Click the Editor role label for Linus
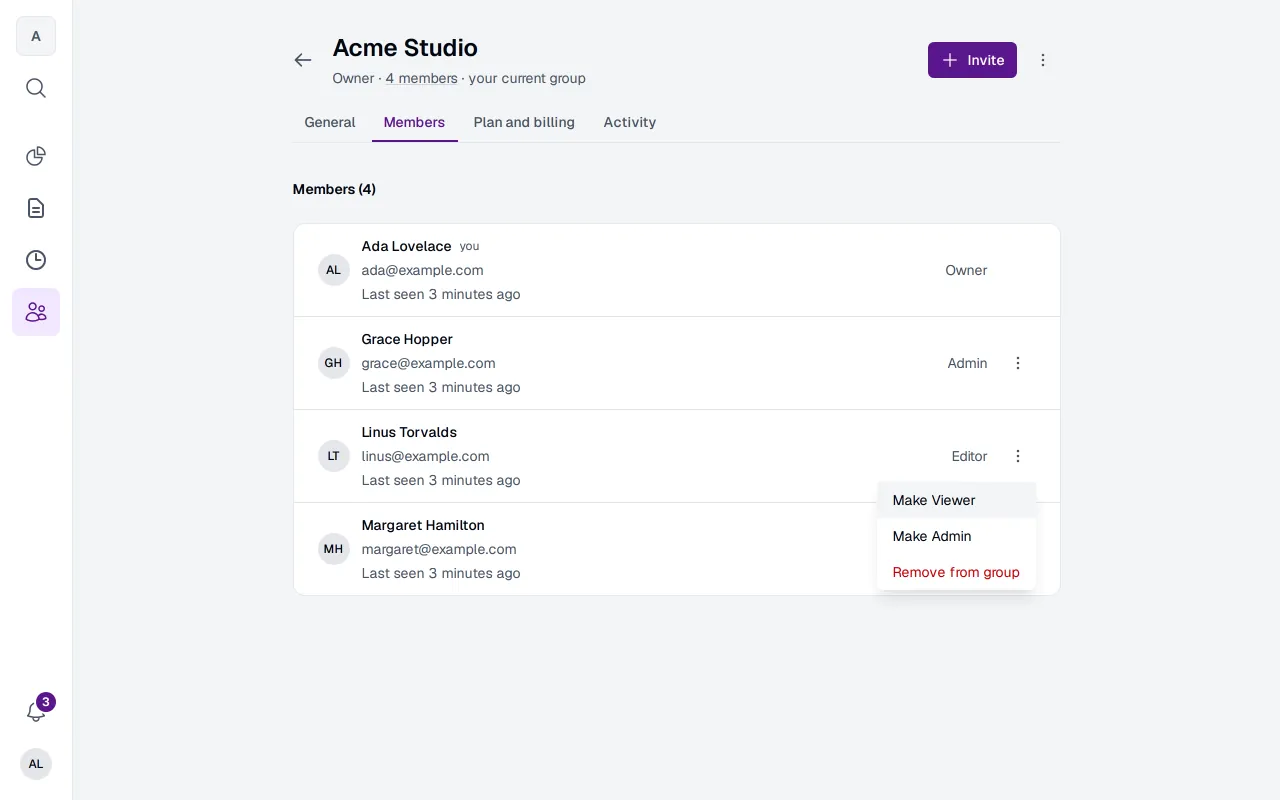 point(969,456)
